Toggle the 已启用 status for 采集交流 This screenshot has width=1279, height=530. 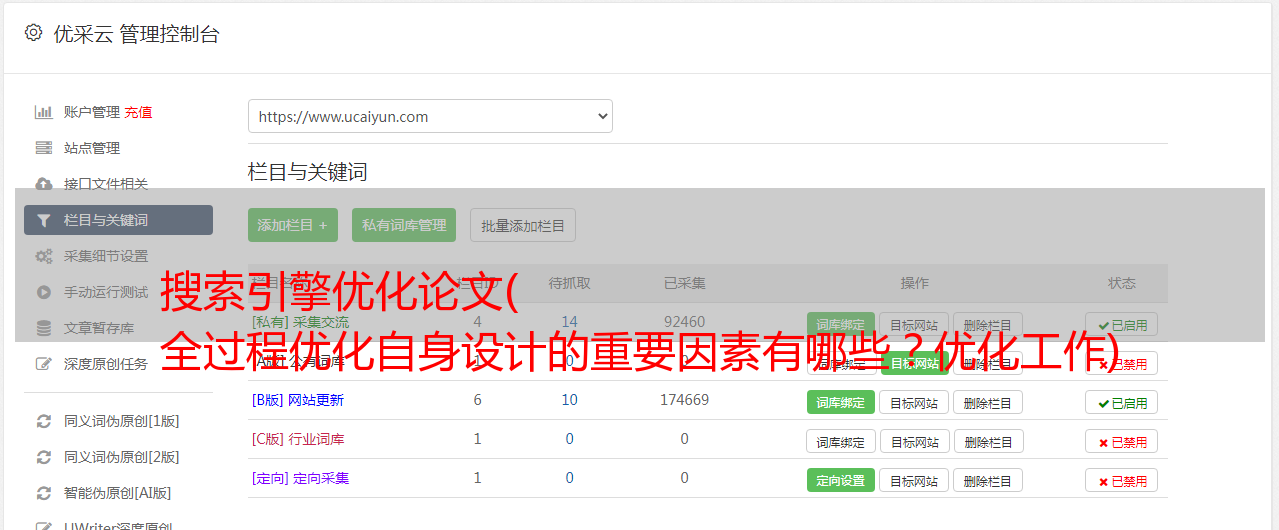coord(1122,325)
